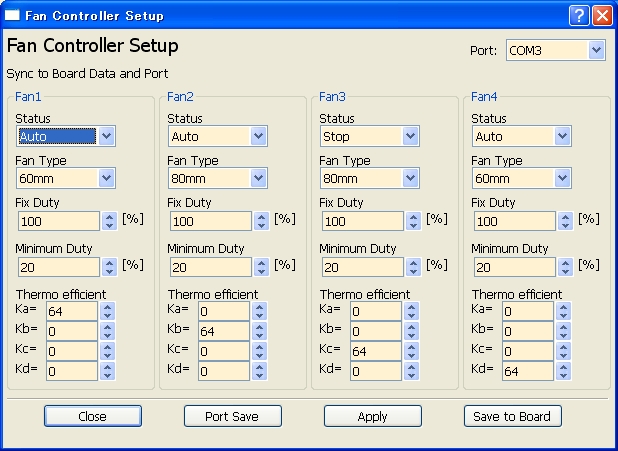Click Fan4 Kd value field showing 64
Image resolution: width=618 pixels, height=451 pixels.
point(528,371)
